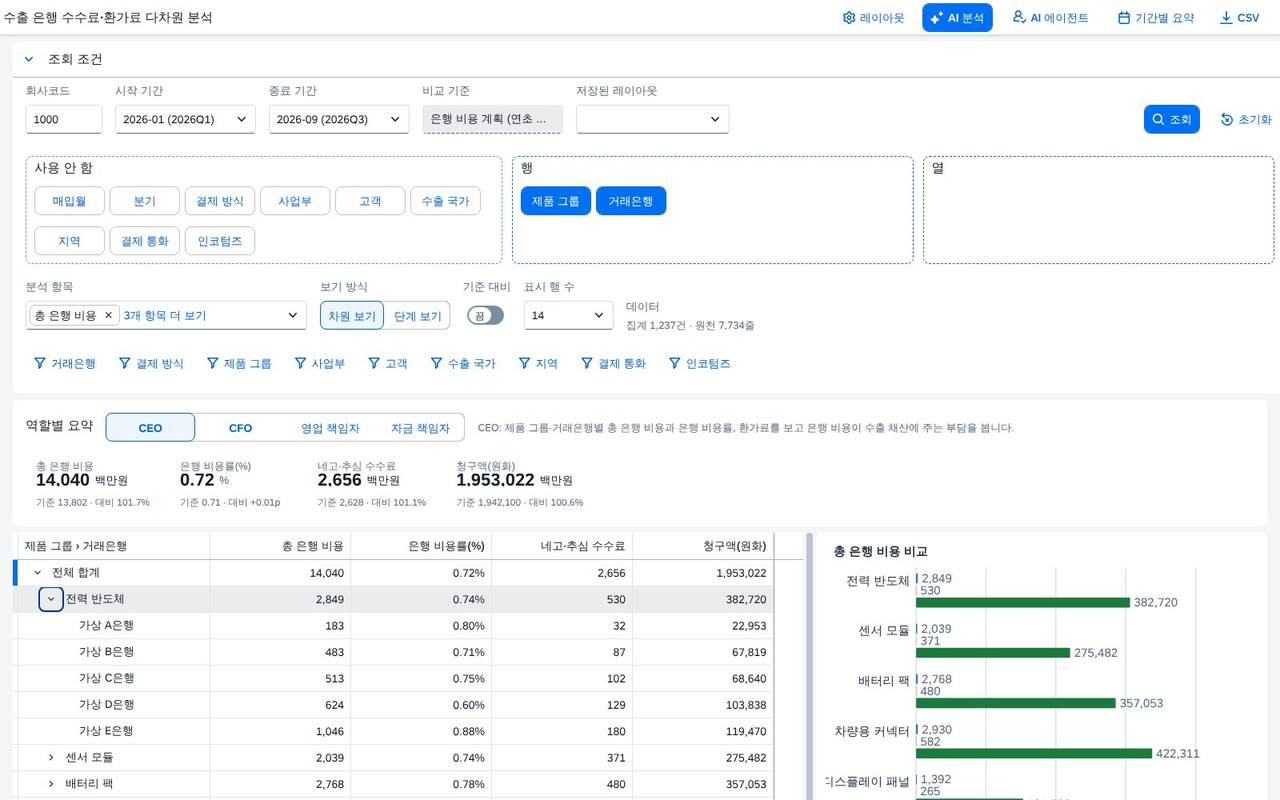Click the 회사코드 input field
This screenshot has height=800, width=1280.
pos(64,119)
